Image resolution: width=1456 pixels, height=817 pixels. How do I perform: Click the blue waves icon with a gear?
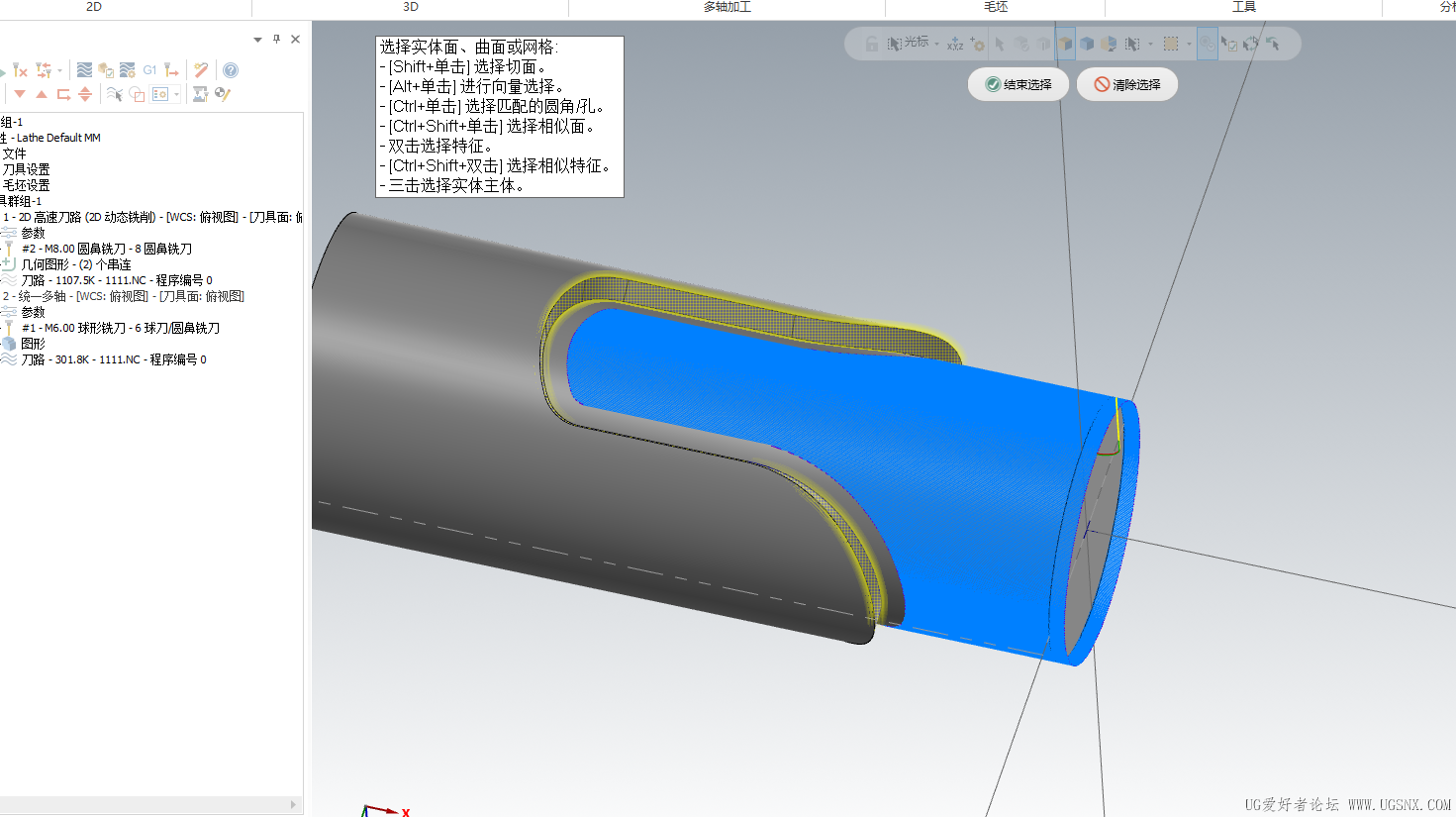128,70
